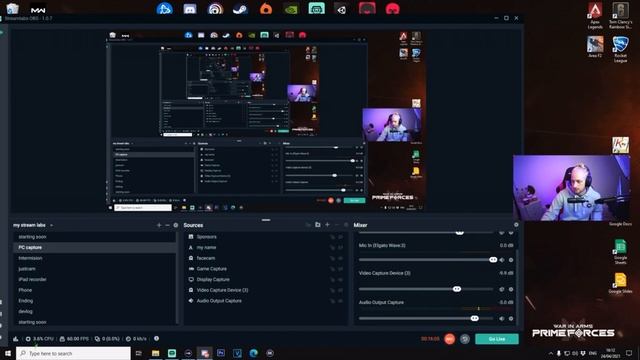Screen dimensions: 640x360
Task: Add a new scene with the plus icon
Action: coord(159,225)
